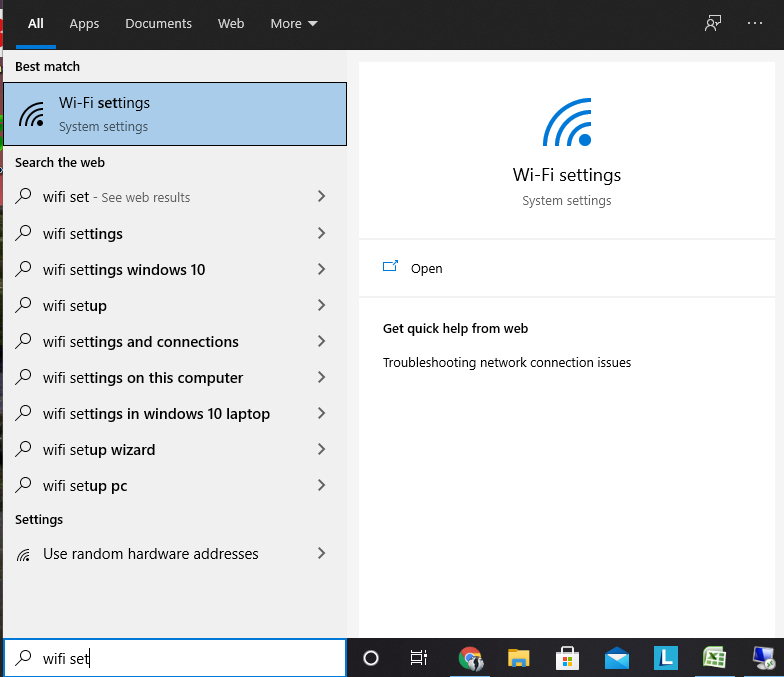Open the remote desktop icon on taskbar
This screenshot has height=677, width=784.
pos(764,658)
